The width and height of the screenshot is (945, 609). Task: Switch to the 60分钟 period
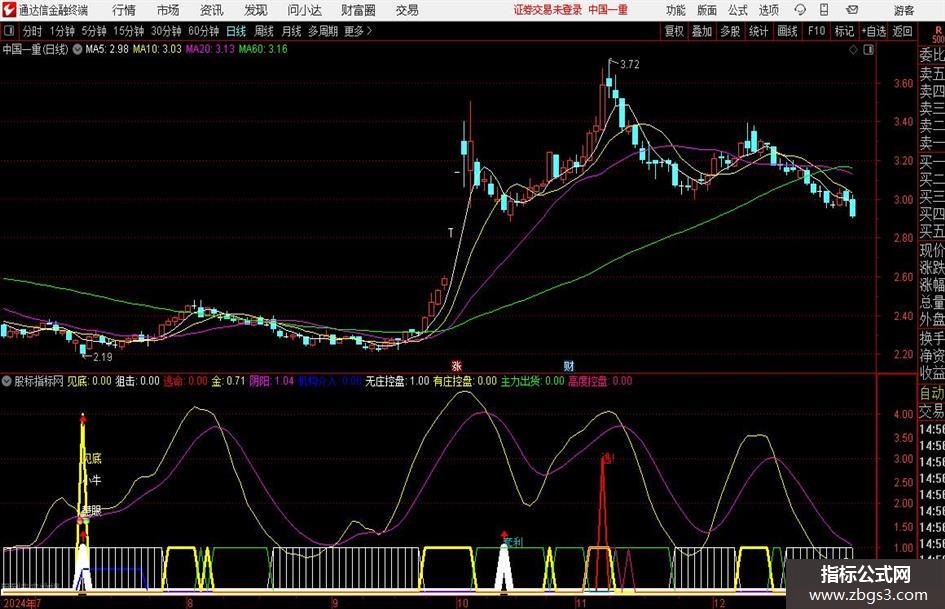pos(203,31)
